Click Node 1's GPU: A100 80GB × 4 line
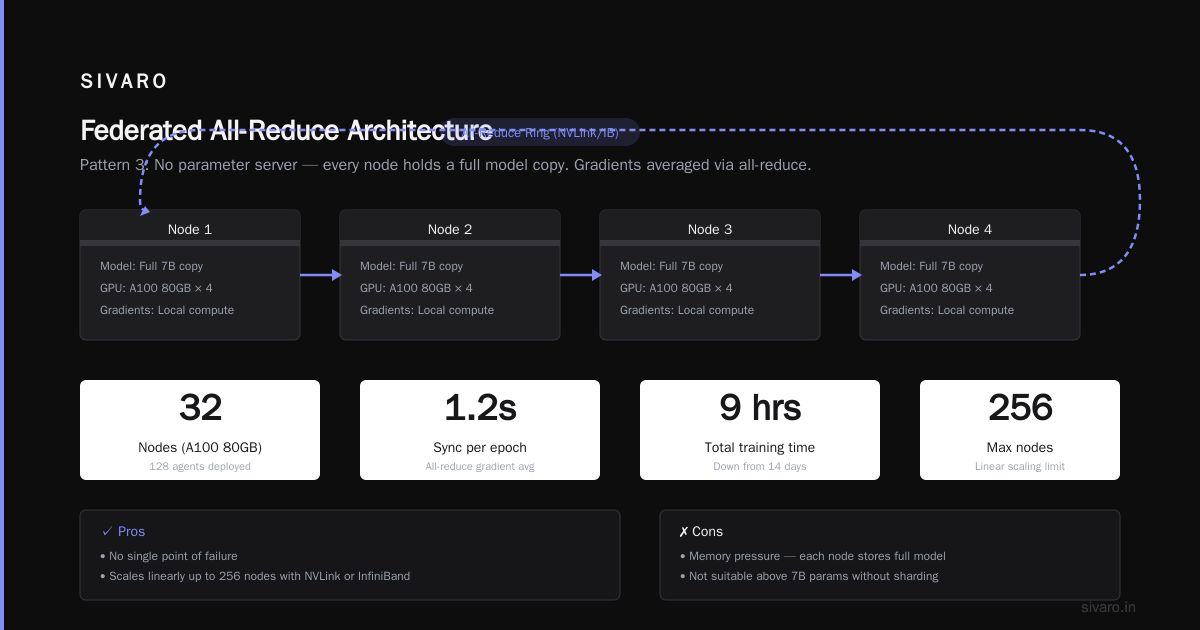Viewport: 1200px width, 630px height. tap(156, 288)
